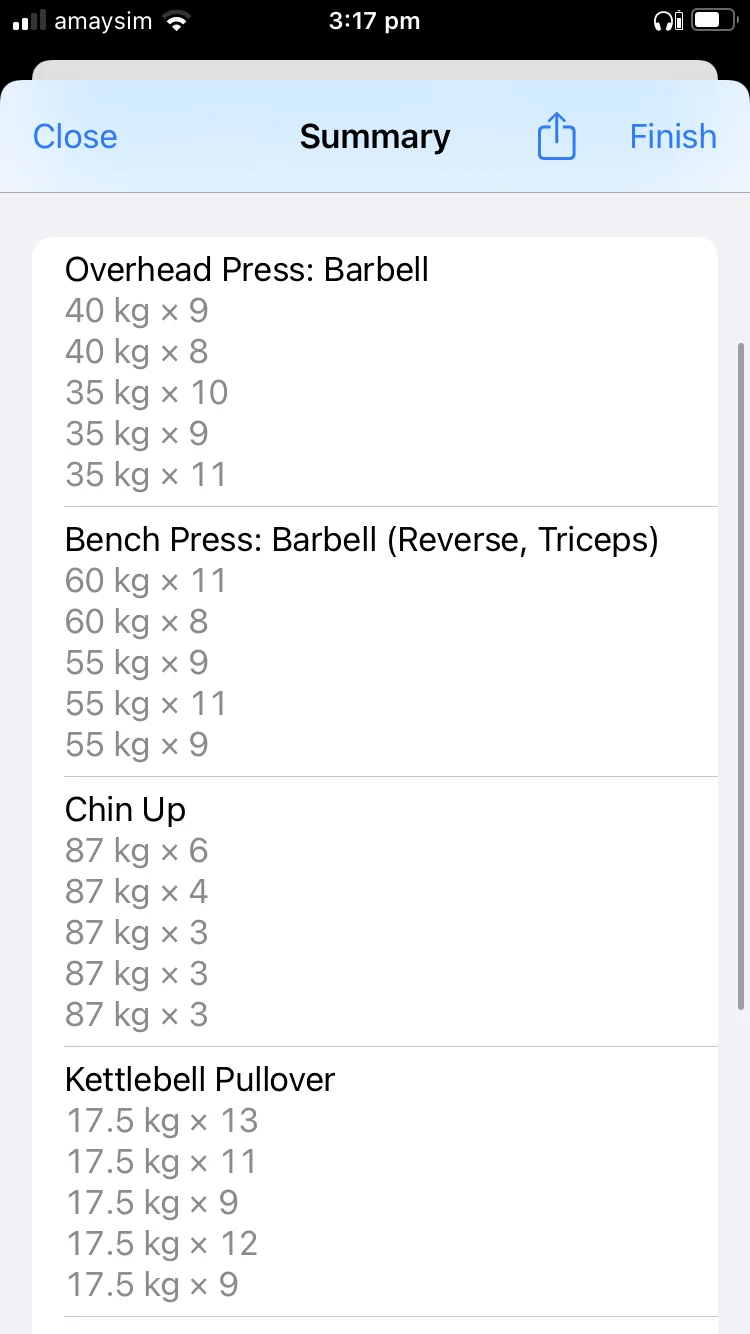This screenshot has height=1334, width=750.
Task: Tap the Wi-Fi icon in status bar
Action: click(x=177, y=21)
